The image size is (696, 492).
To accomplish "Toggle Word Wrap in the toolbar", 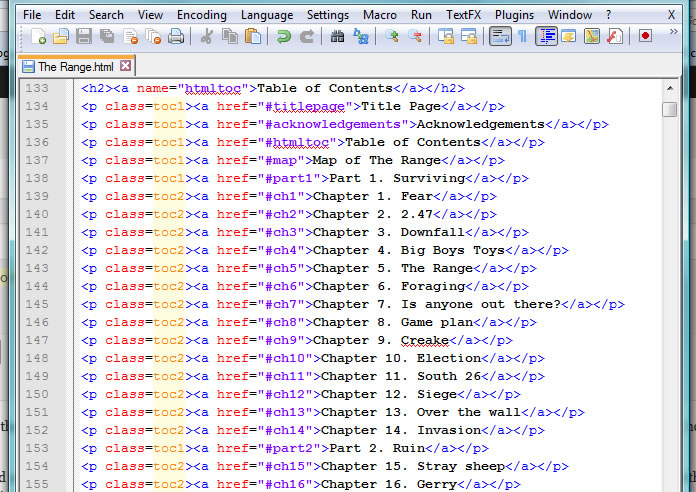I will coord(499,37).
